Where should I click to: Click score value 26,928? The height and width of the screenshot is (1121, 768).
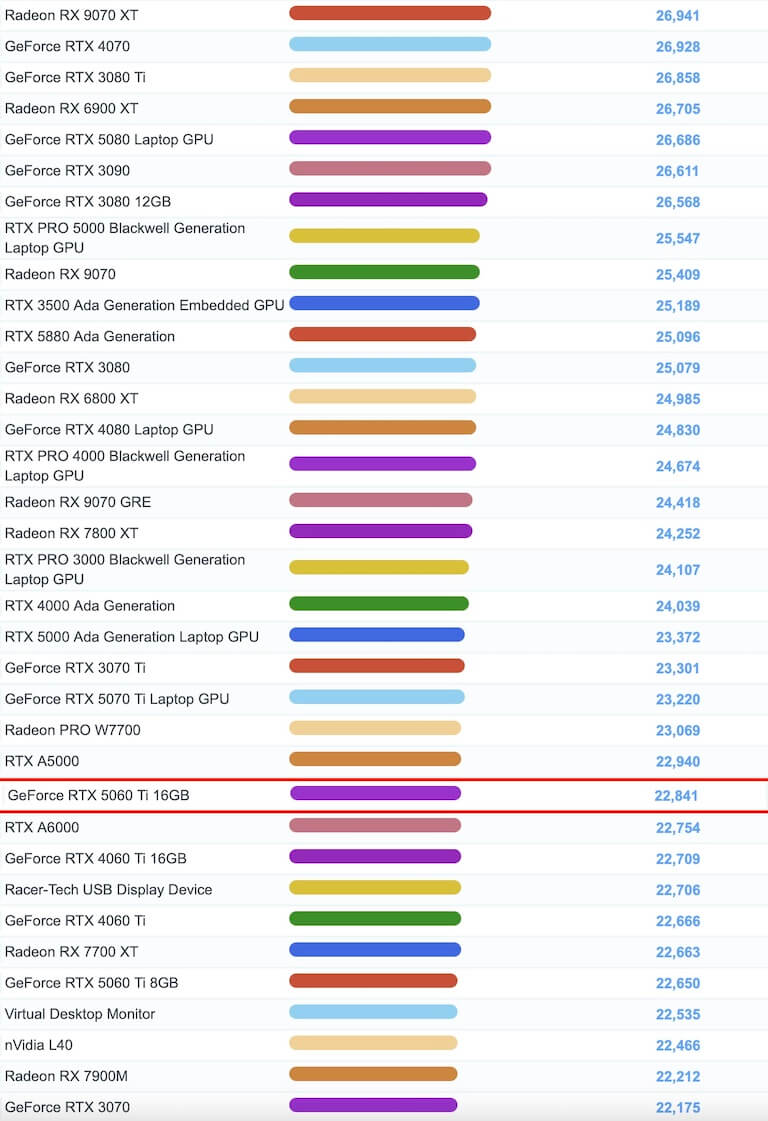tap(678, 47)
